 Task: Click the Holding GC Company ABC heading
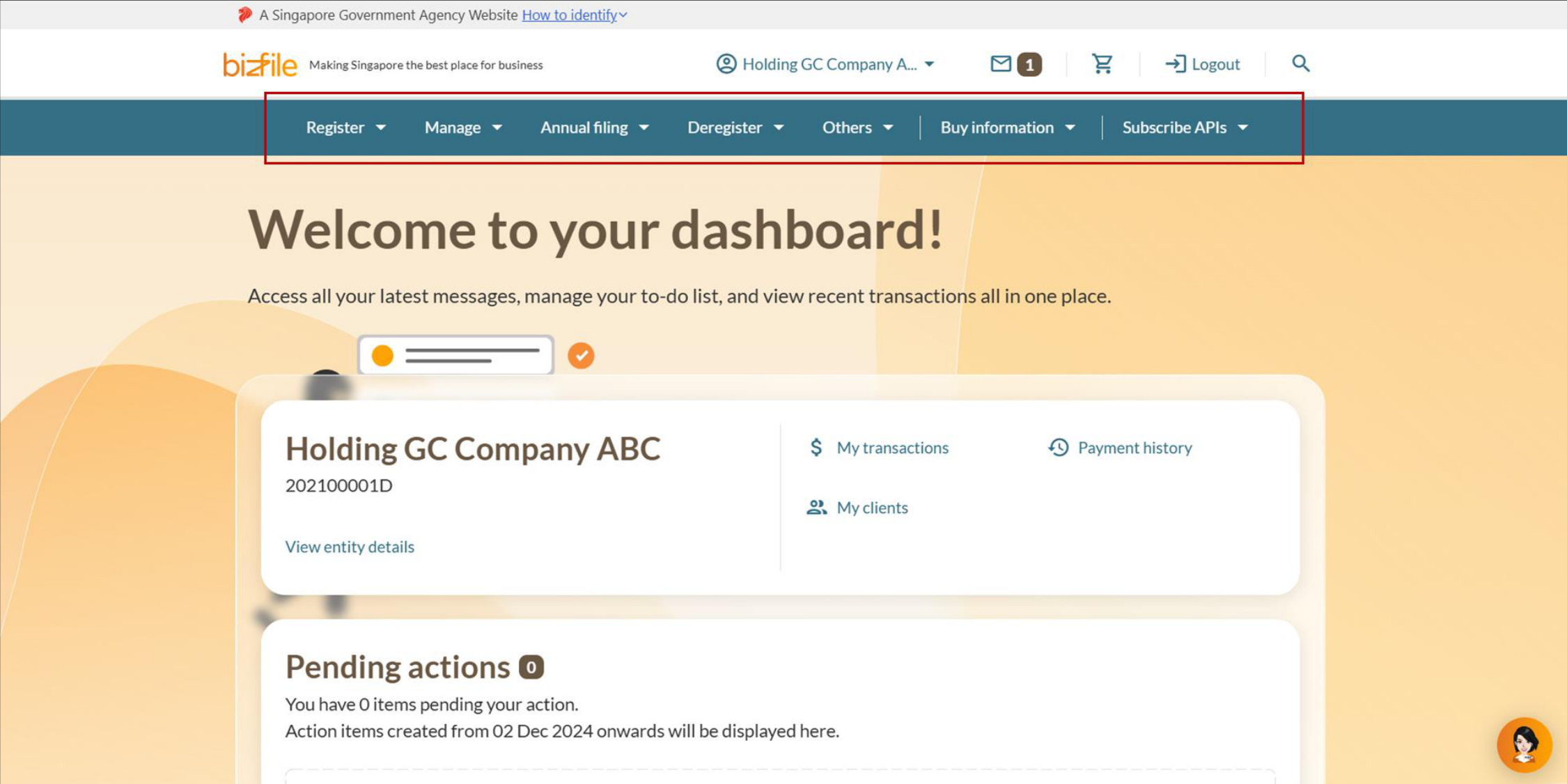[473, 448]
